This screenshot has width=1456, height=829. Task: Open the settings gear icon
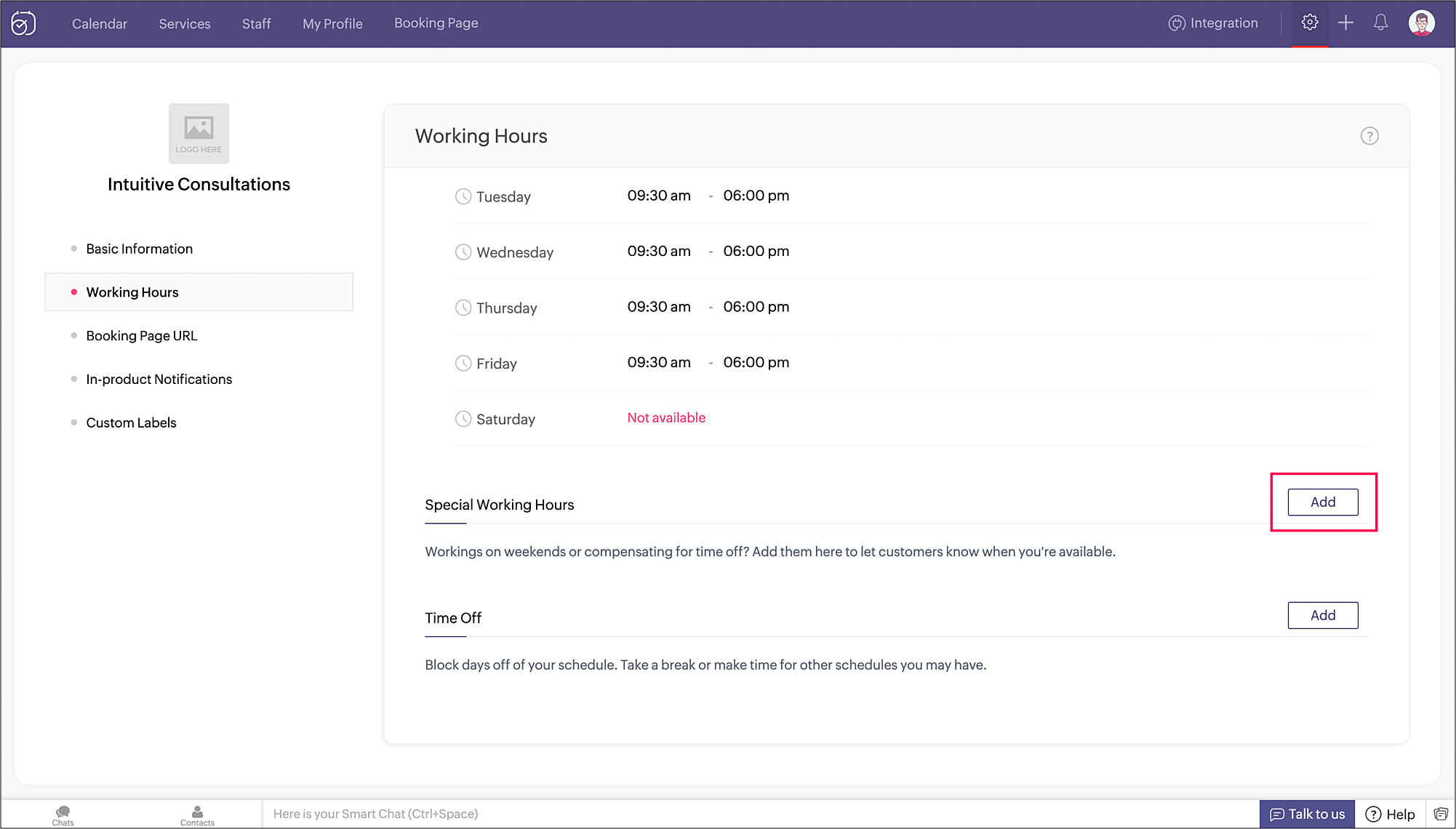coord(1310,23)
